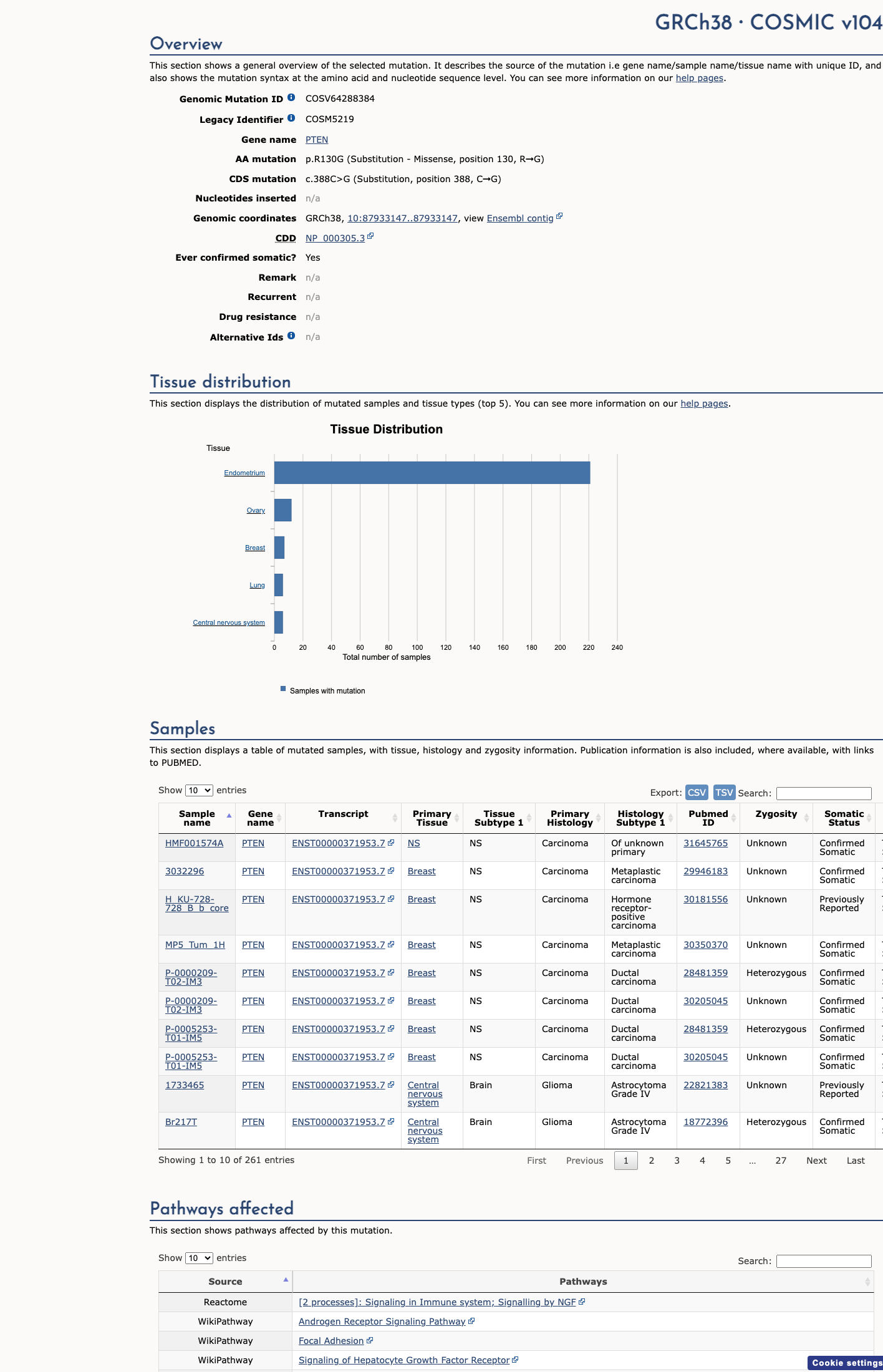Export samples table as CSV

pyautogui.click(x=697, y=792)
